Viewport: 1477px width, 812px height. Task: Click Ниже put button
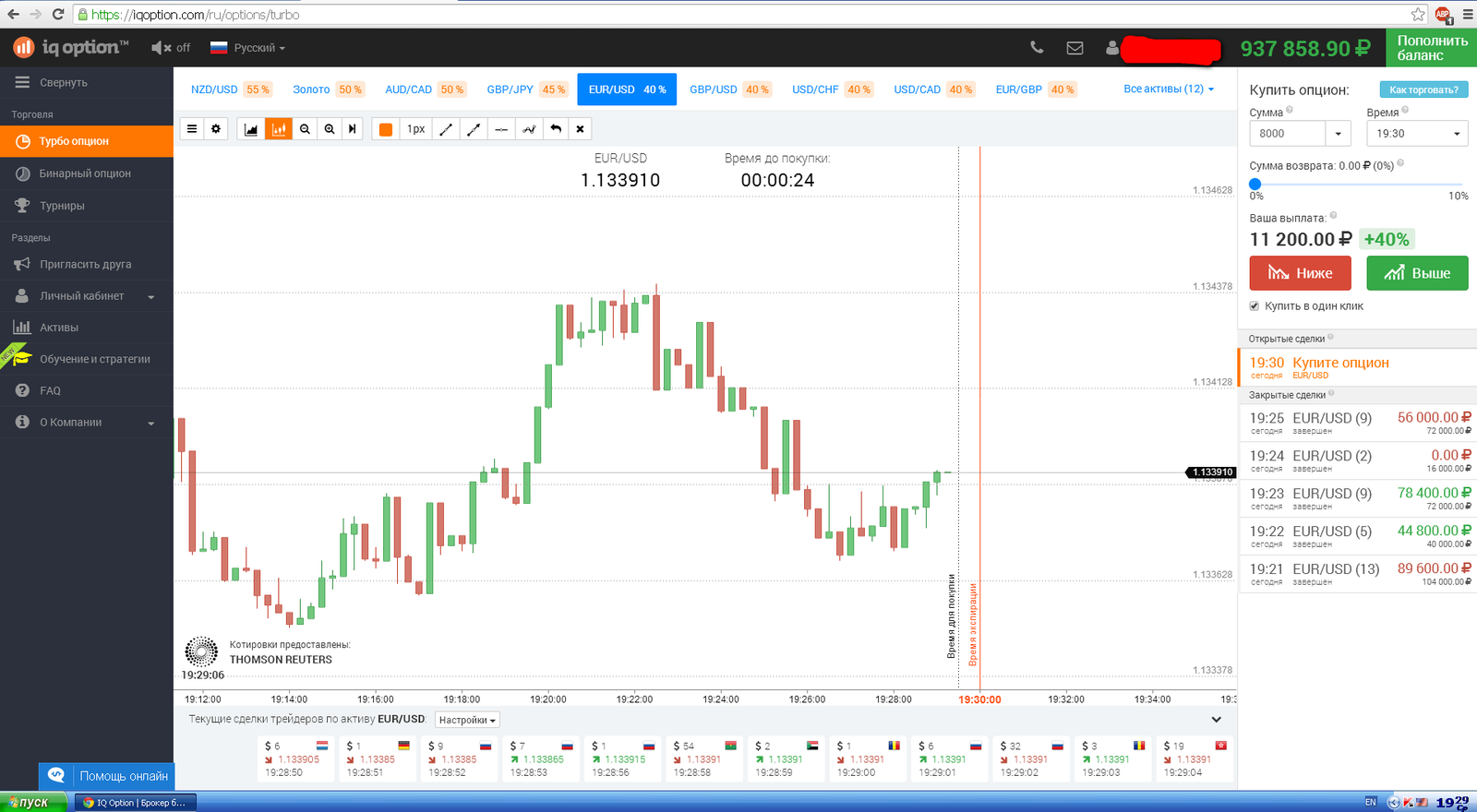point(1300,273)
